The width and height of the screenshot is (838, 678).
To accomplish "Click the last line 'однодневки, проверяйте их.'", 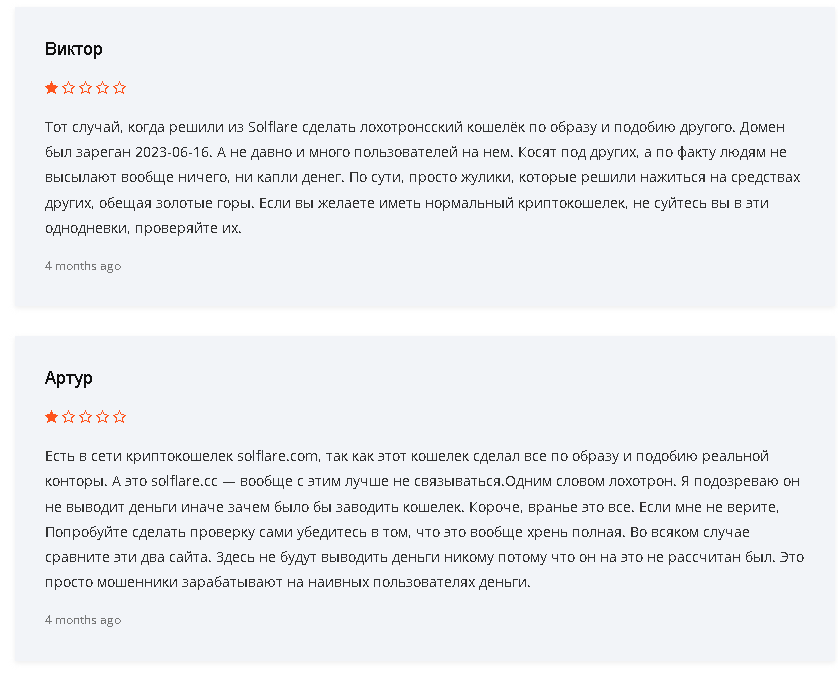I will [143, 228].
